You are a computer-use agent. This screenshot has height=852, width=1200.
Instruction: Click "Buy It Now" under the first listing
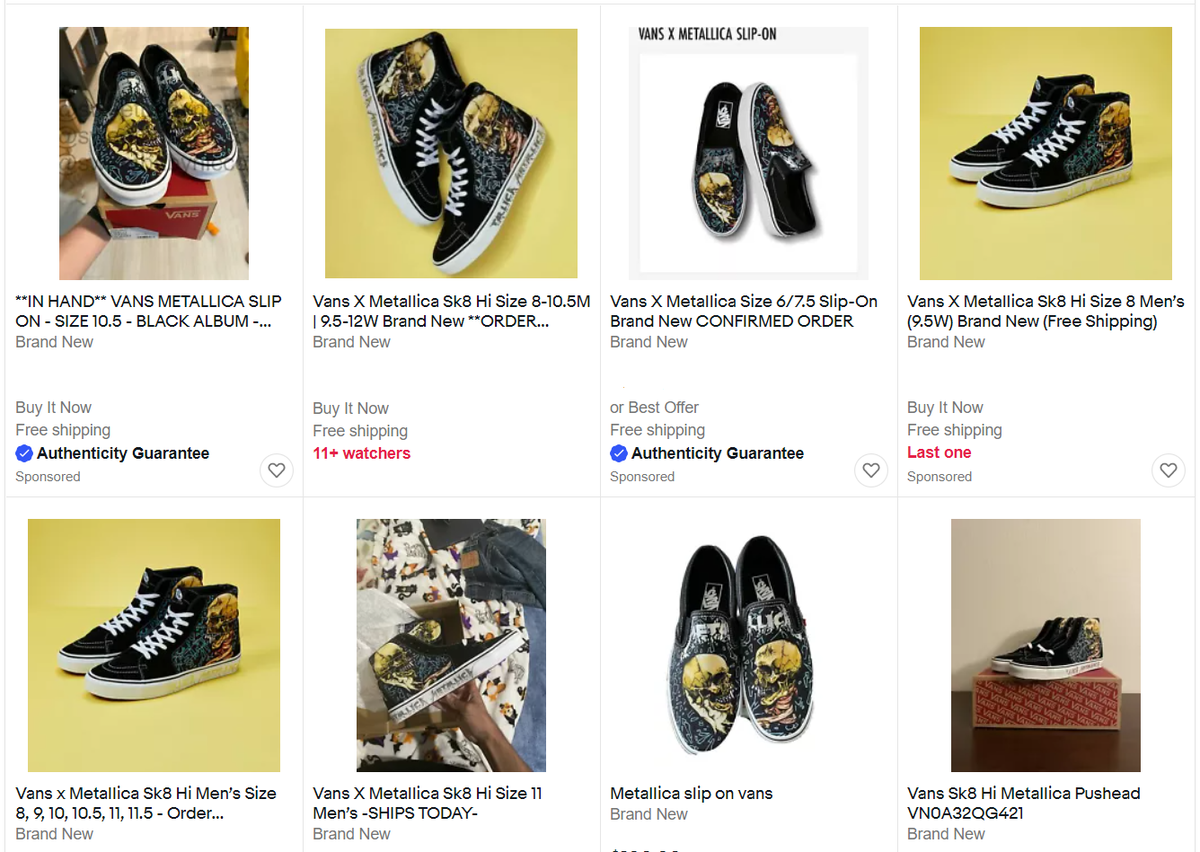point(53,408)
